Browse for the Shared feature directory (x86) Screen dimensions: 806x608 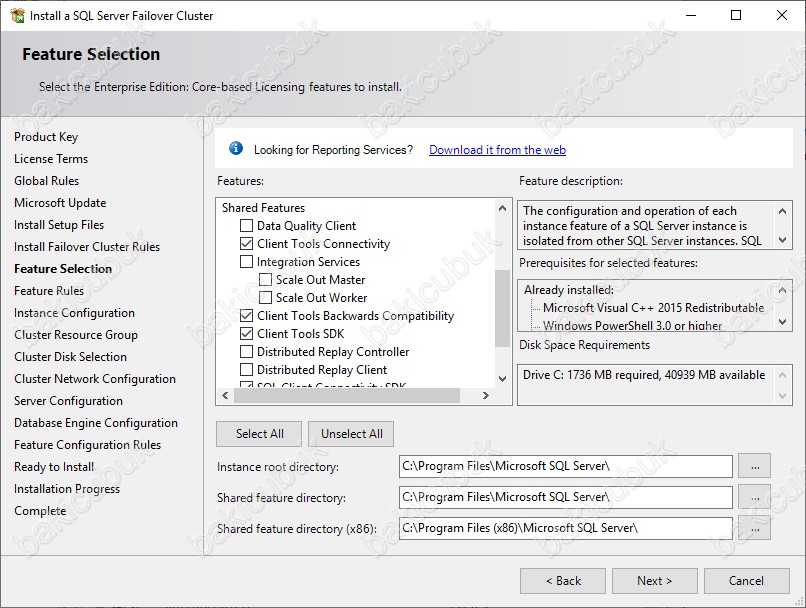[755, 528]
